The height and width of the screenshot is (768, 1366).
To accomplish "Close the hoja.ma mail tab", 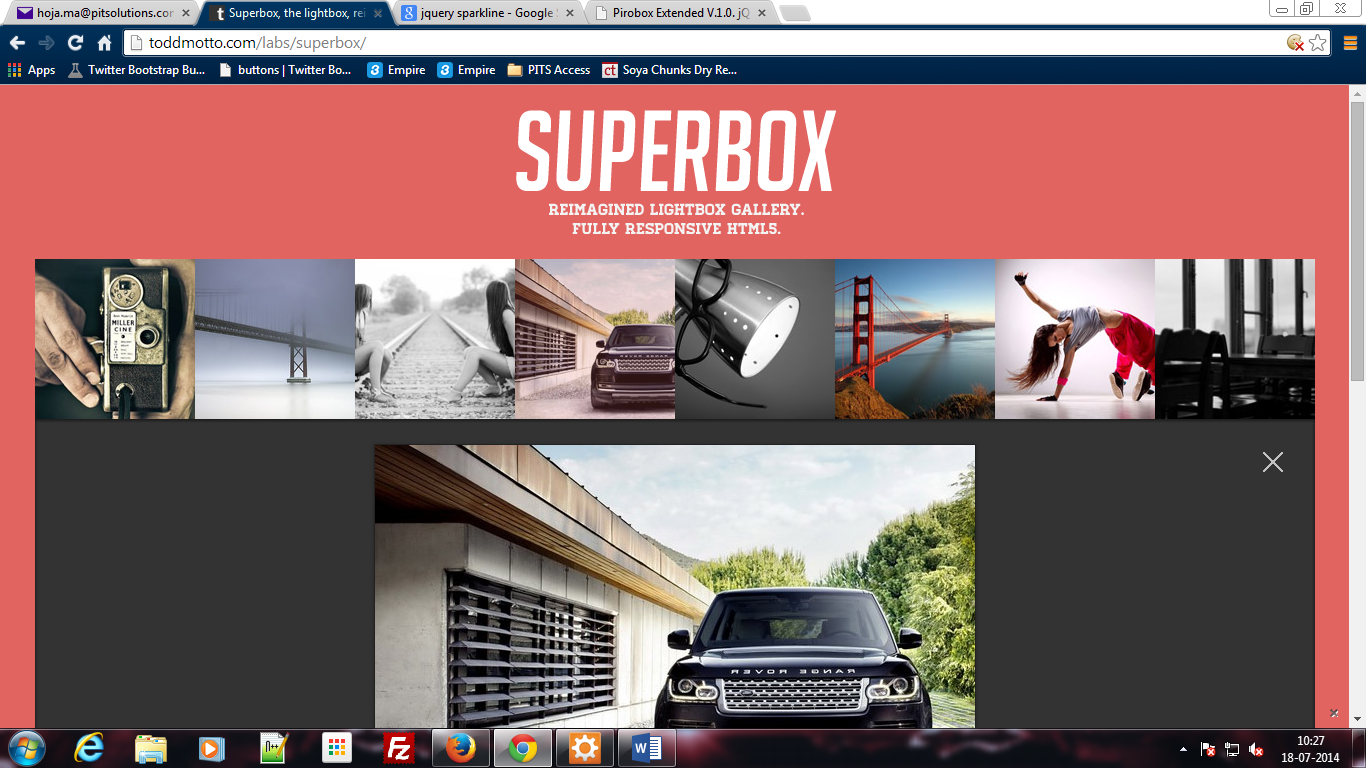I will [185, 13].
